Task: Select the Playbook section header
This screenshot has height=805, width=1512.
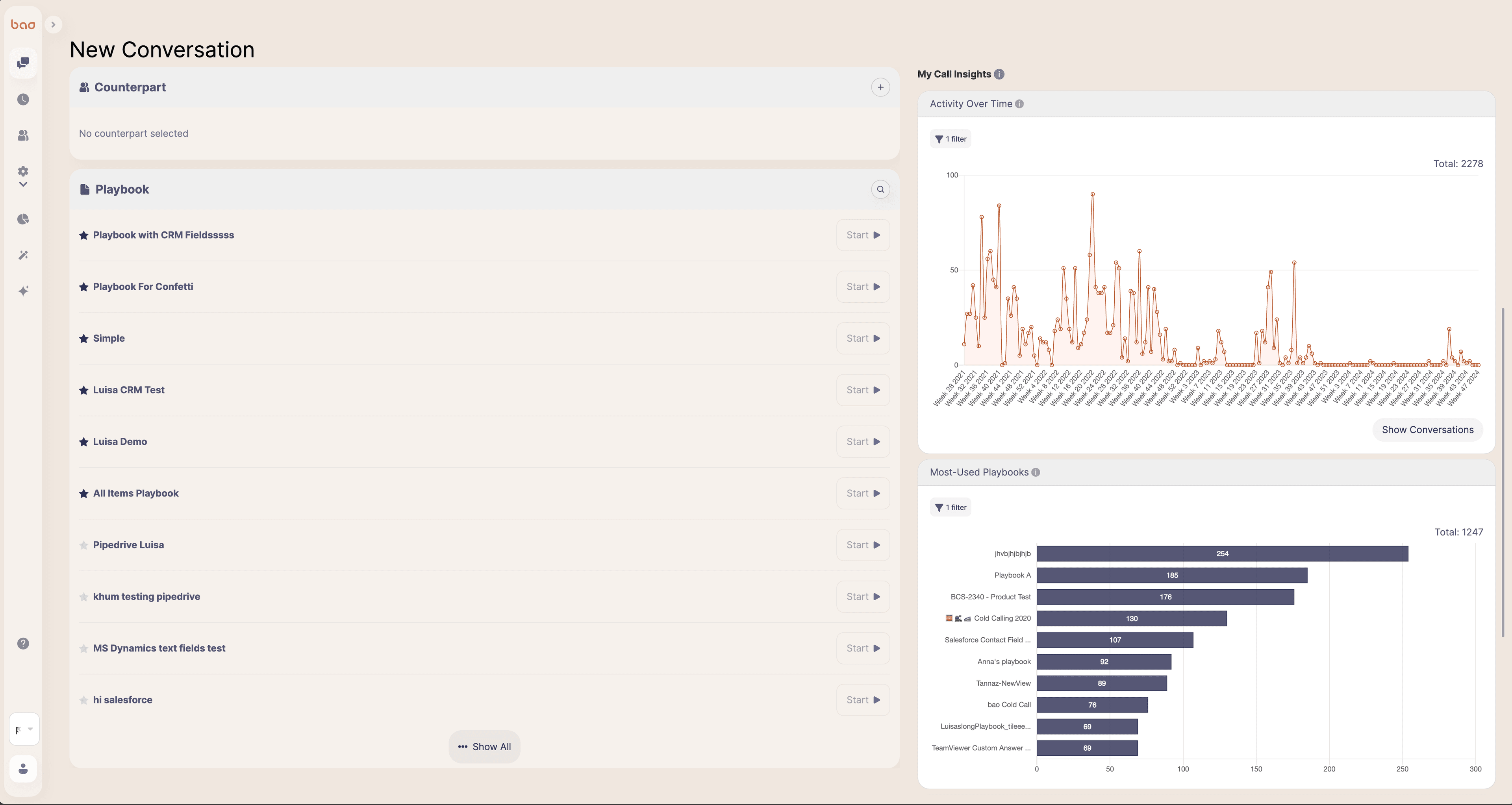Action: [484, 189]
